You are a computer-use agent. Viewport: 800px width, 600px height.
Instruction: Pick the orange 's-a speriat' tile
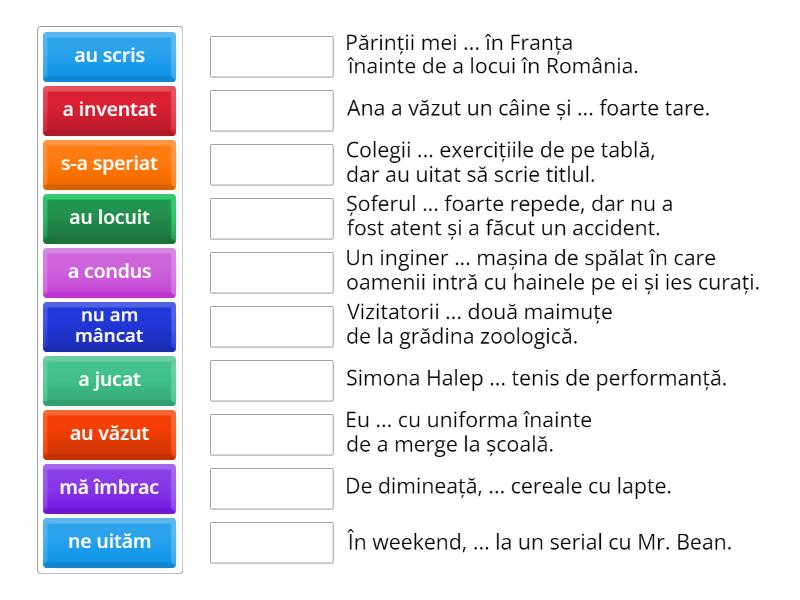(x=109, y=165)
